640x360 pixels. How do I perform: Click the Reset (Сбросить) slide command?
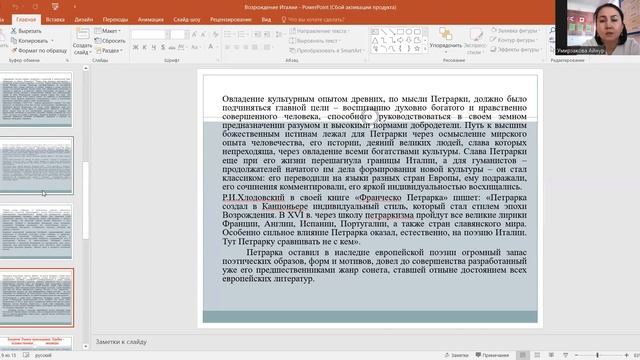(x=110, y=41)
